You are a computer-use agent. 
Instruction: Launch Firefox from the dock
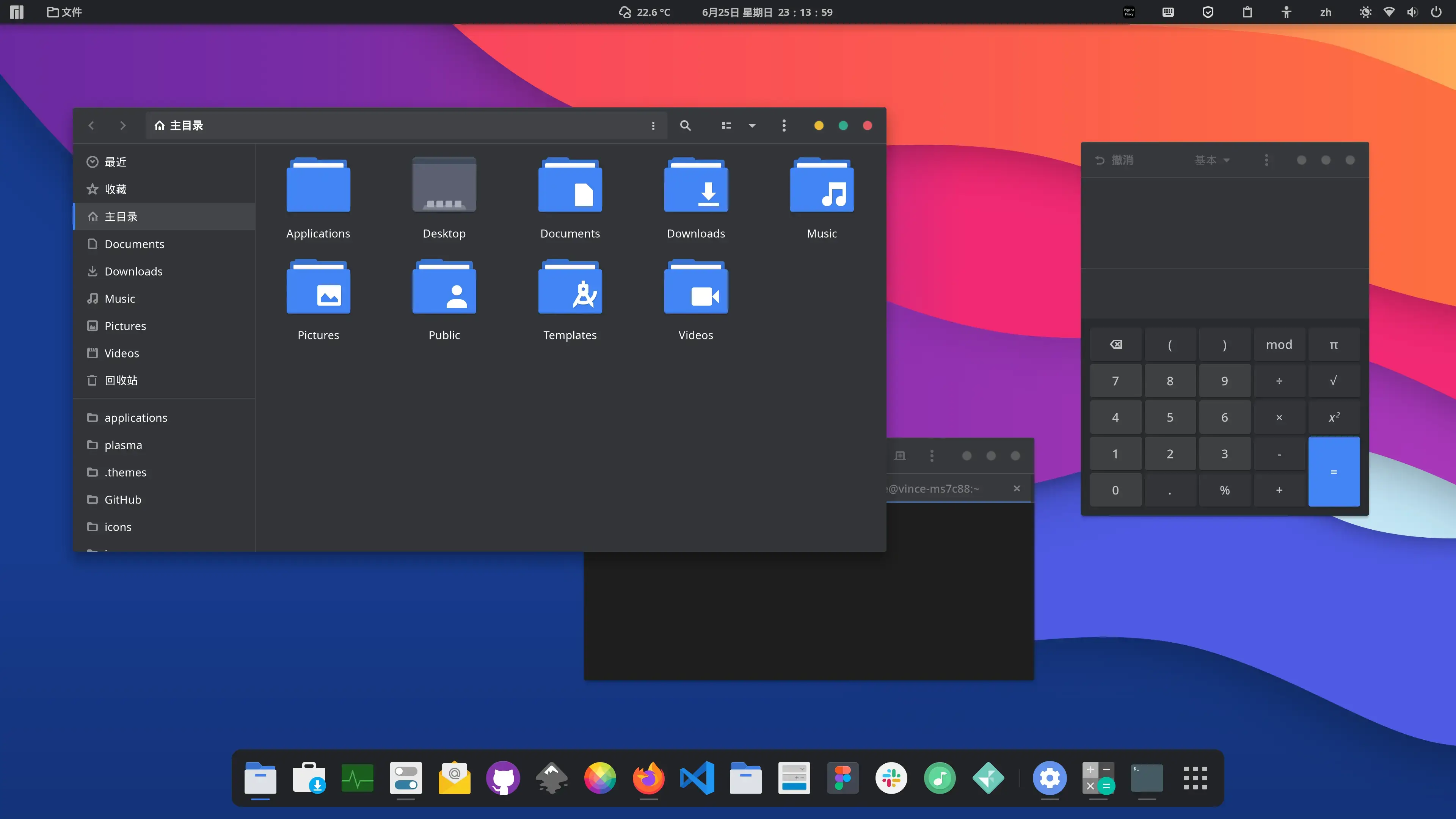click(648, 778)
